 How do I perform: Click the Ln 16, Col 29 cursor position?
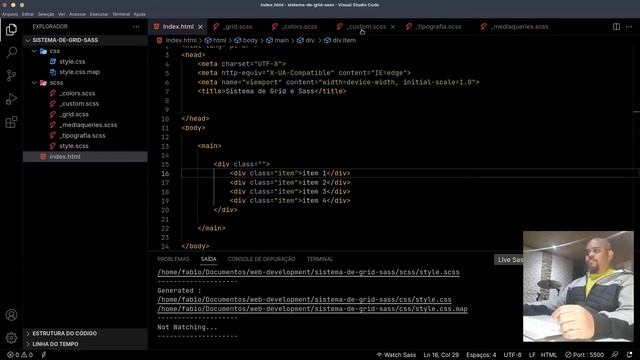pyautogui.click(x=441, y=355)
